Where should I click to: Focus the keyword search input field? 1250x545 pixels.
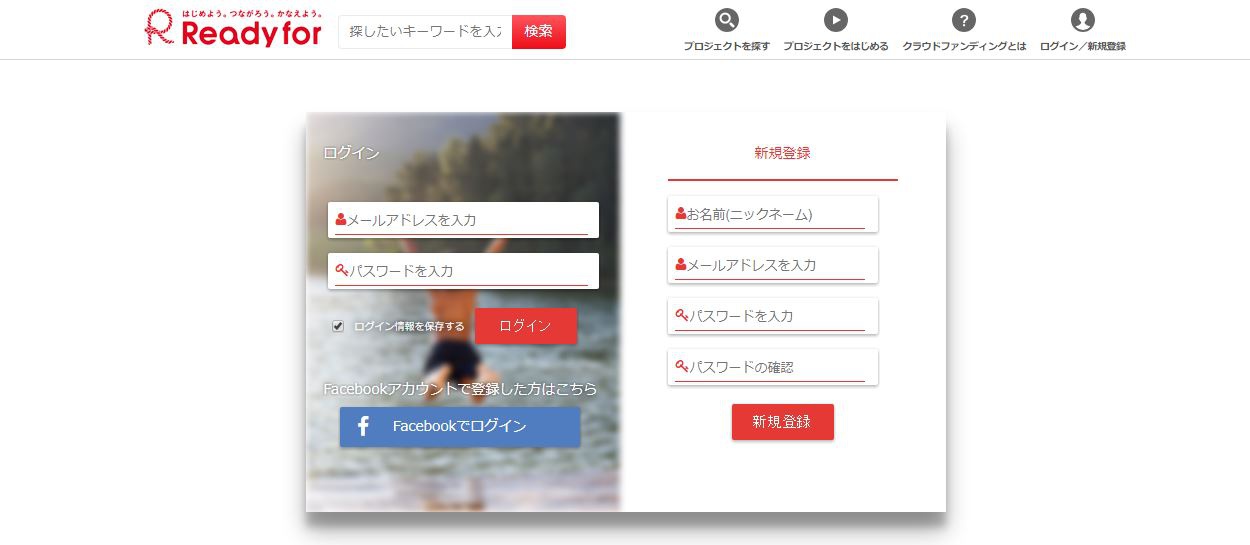(425, 32)
